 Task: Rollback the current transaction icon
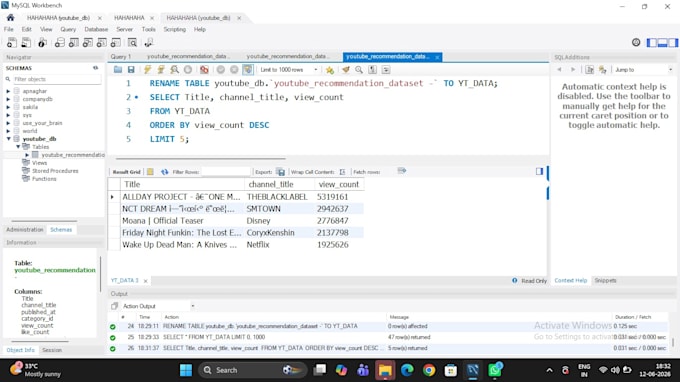[234, 69]
